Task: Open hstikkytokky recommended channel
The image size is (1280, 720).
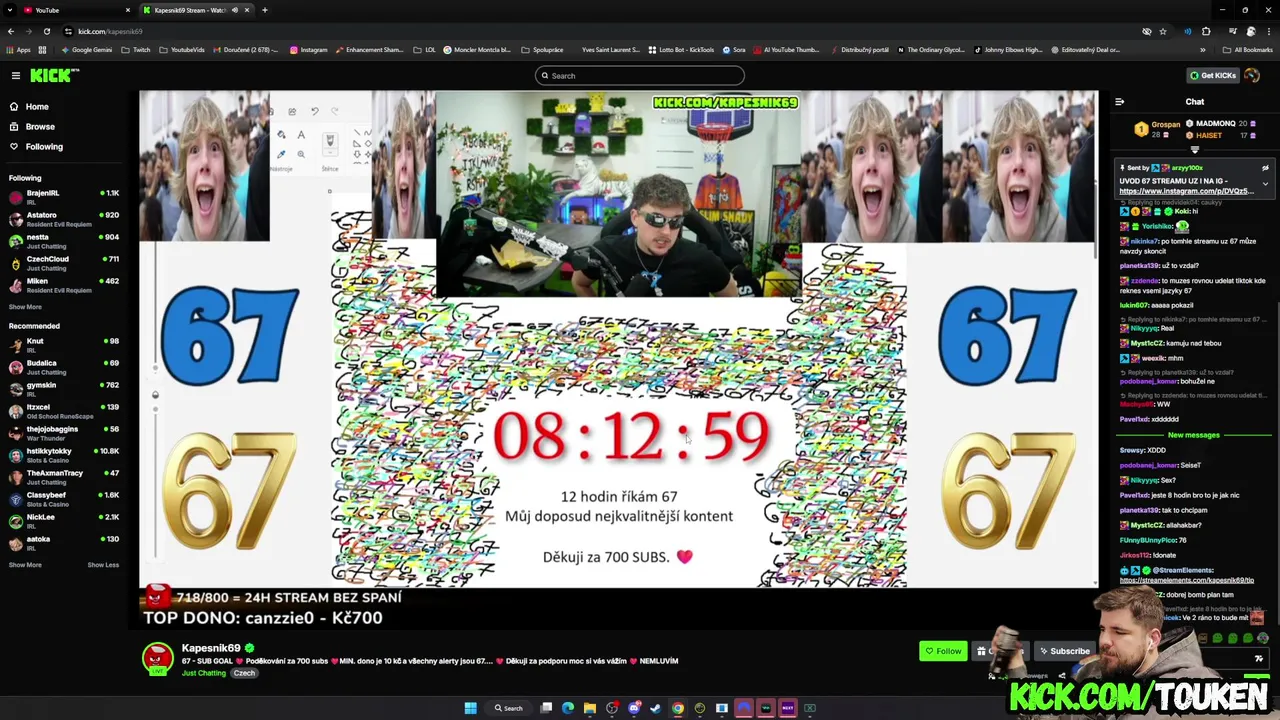Action: coord(64,455)
